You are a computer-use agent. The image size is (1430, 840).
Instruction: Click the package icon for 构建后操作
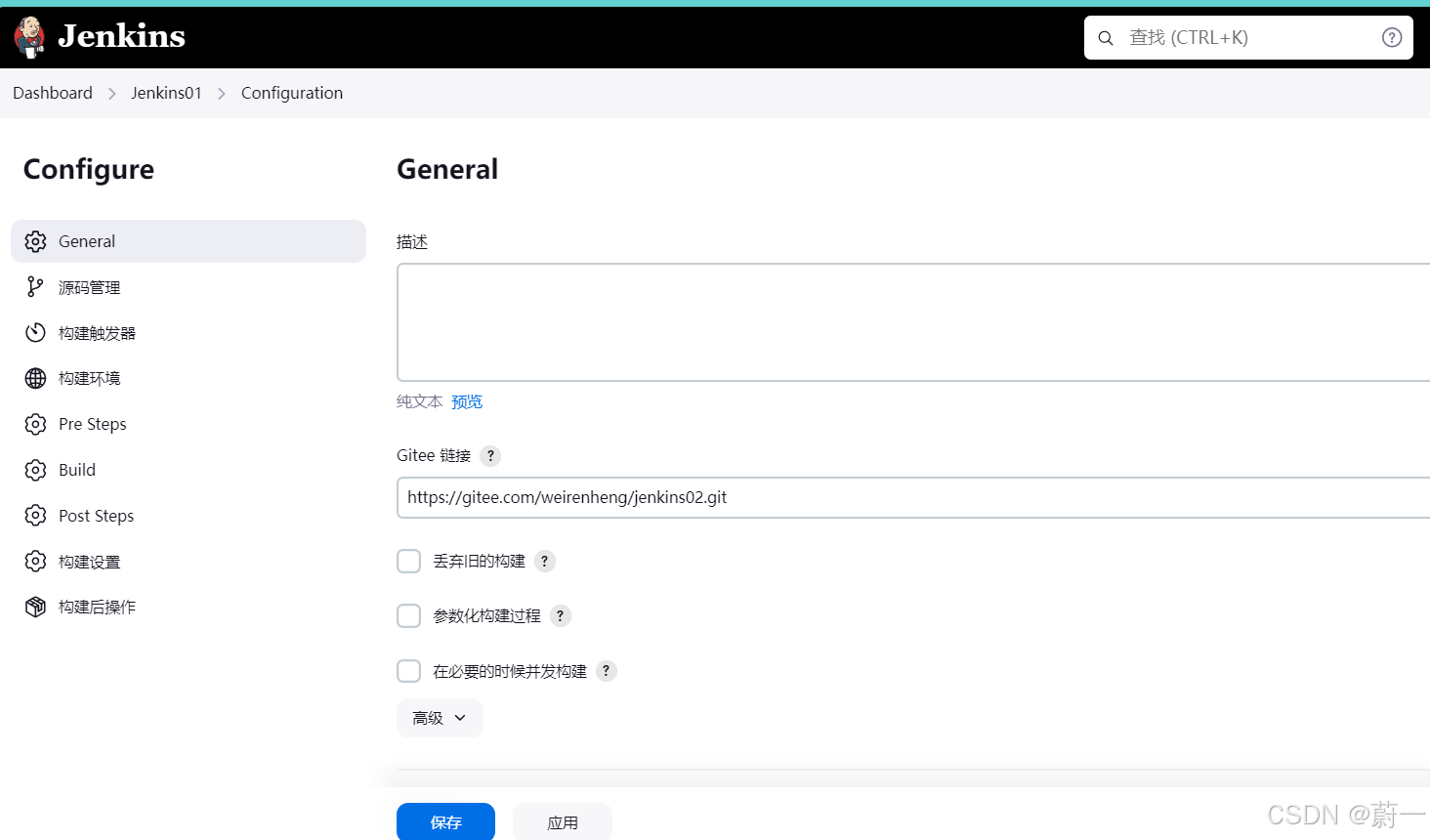click(x=36, y=607)
